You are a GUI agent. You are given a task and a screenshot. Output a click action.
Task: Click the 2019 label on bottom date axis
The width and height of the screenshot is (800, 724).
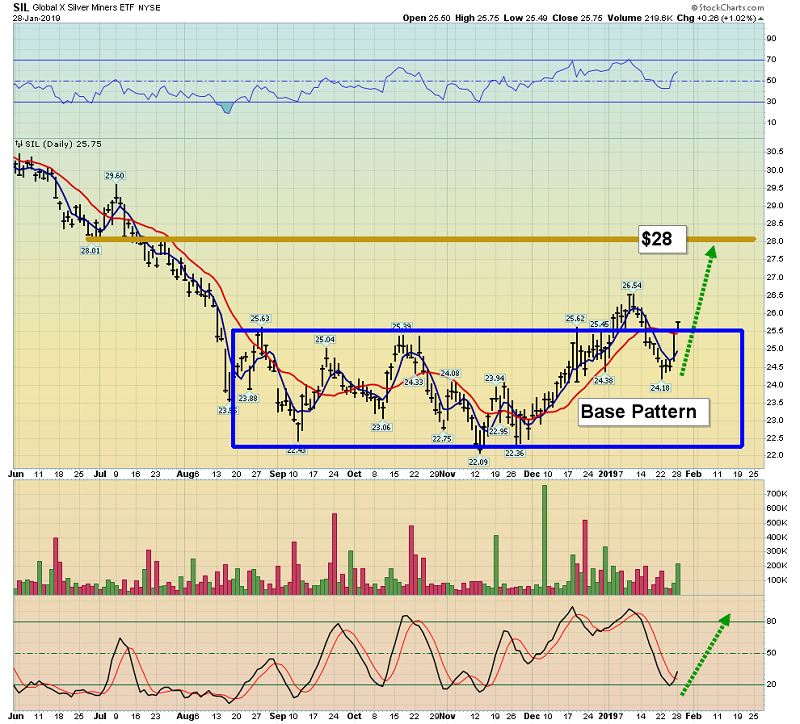pyautogui.click(x=608, y=716)
